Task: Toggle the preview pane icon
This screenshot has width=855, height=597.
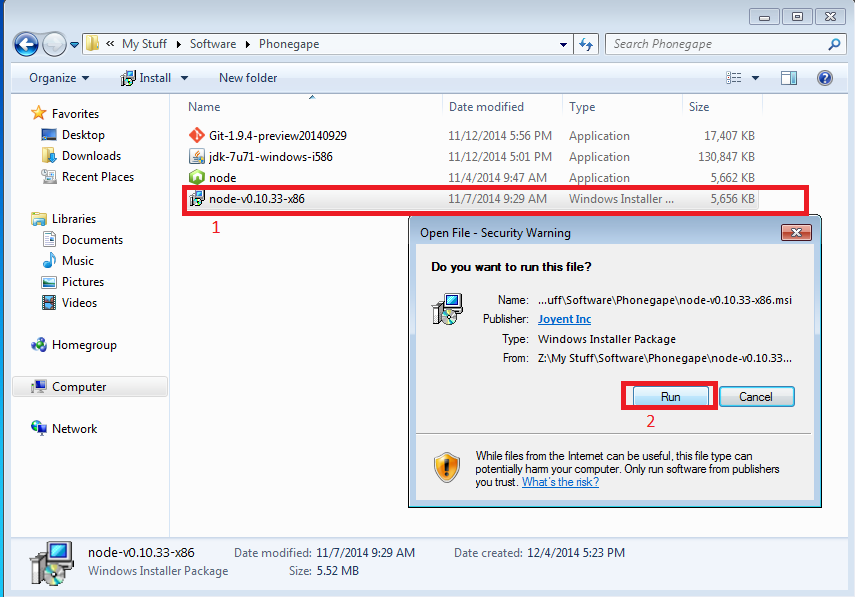Action: 788,78
